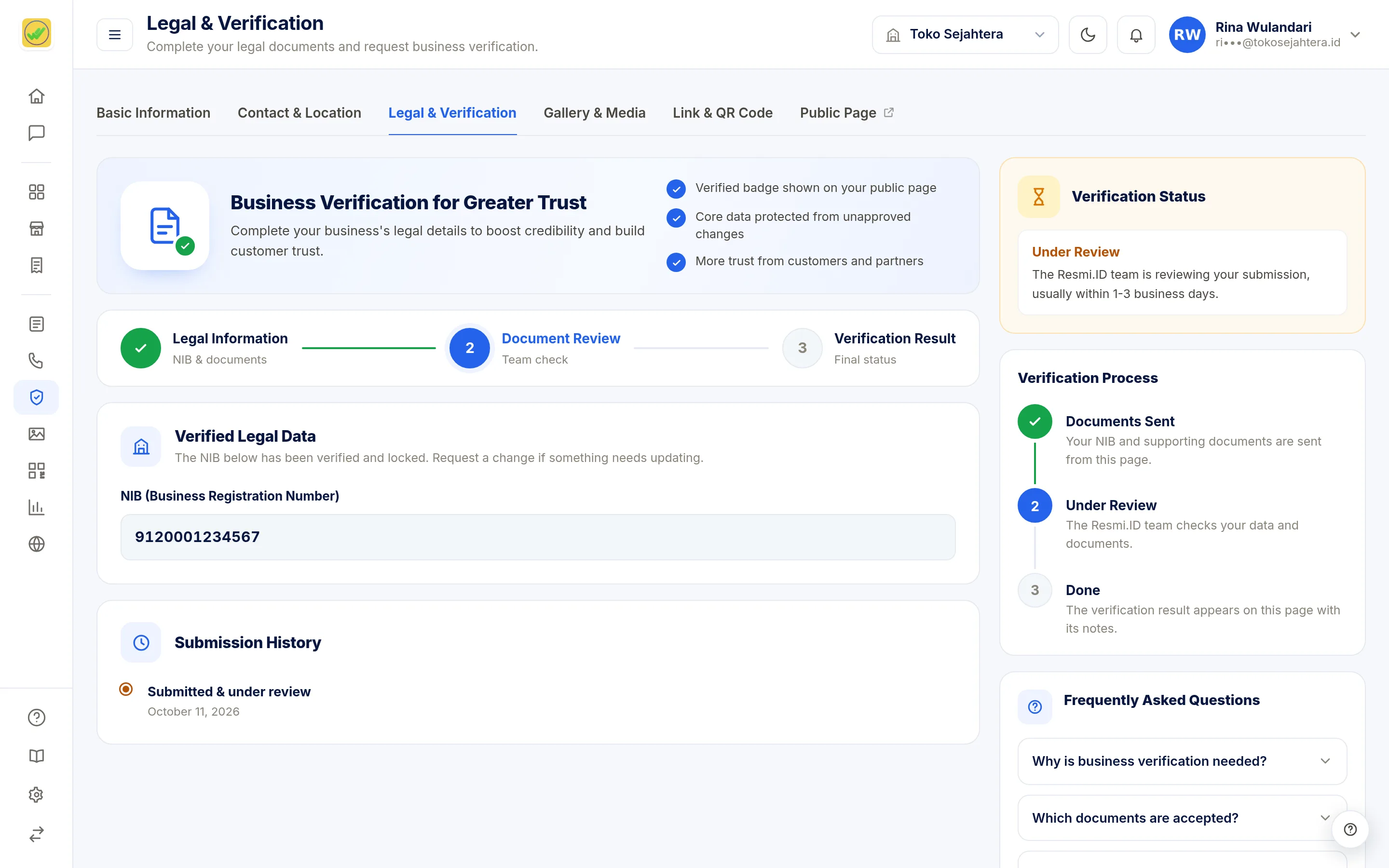Open the bar chart analytics icon

(x=36, y=507)
